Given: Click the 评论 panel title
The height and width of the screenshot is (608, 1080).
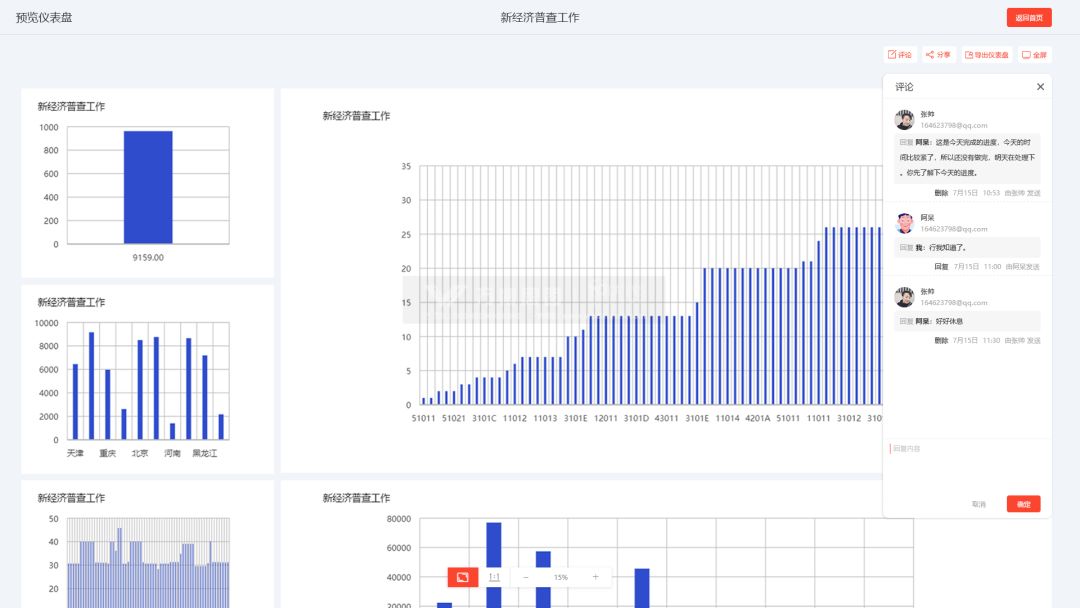Looking at the screenshot, I should click(904, 87).
